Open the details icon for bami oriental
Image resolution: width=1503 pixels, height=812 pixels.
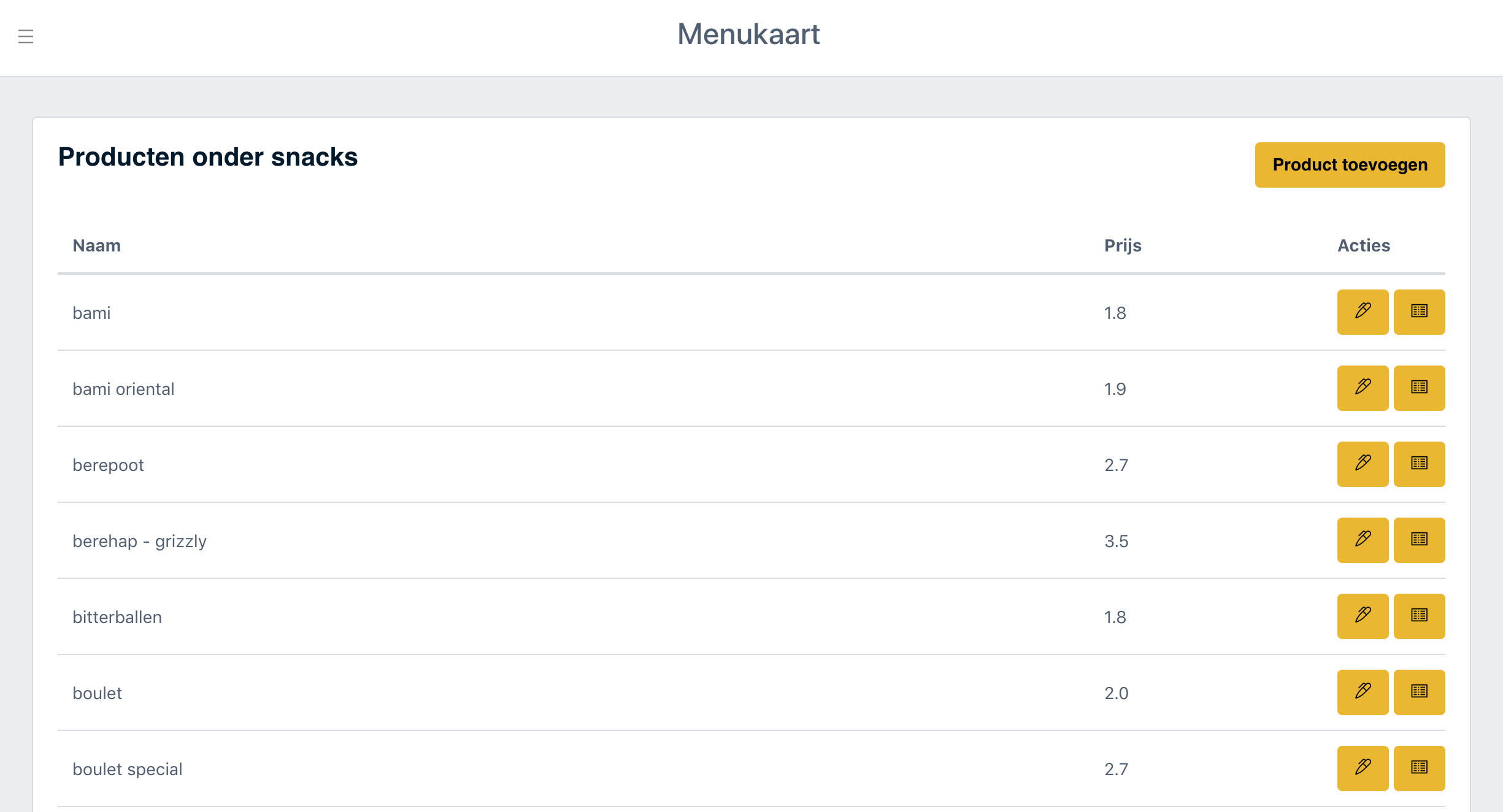click(1419, 388)
